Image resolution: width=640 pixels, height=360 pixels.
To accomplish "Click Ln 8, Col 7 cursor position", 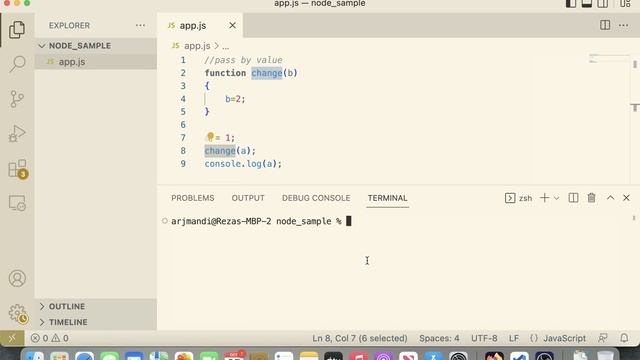I will pos(360,338).
